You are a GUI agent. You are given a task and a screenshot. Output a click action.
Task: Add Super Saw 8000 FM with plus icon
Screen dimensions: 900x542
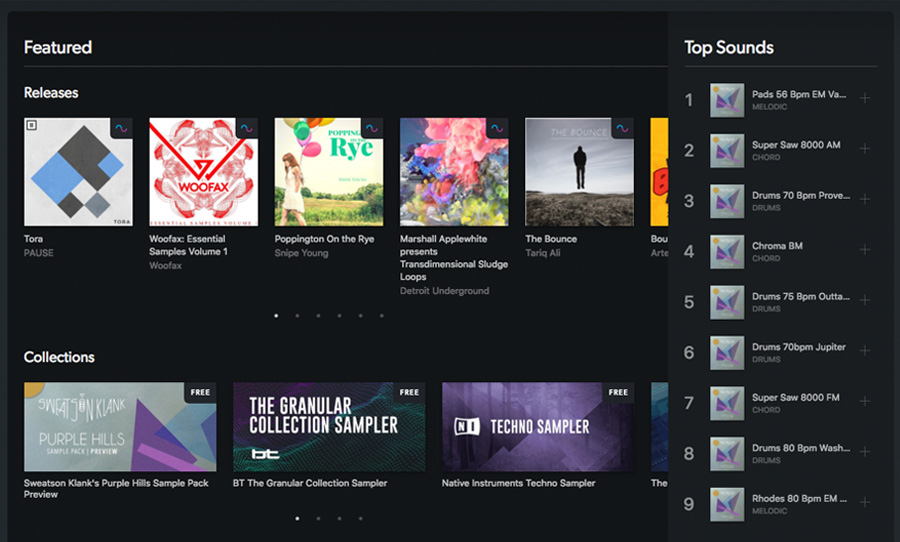(x=864, y=401)
